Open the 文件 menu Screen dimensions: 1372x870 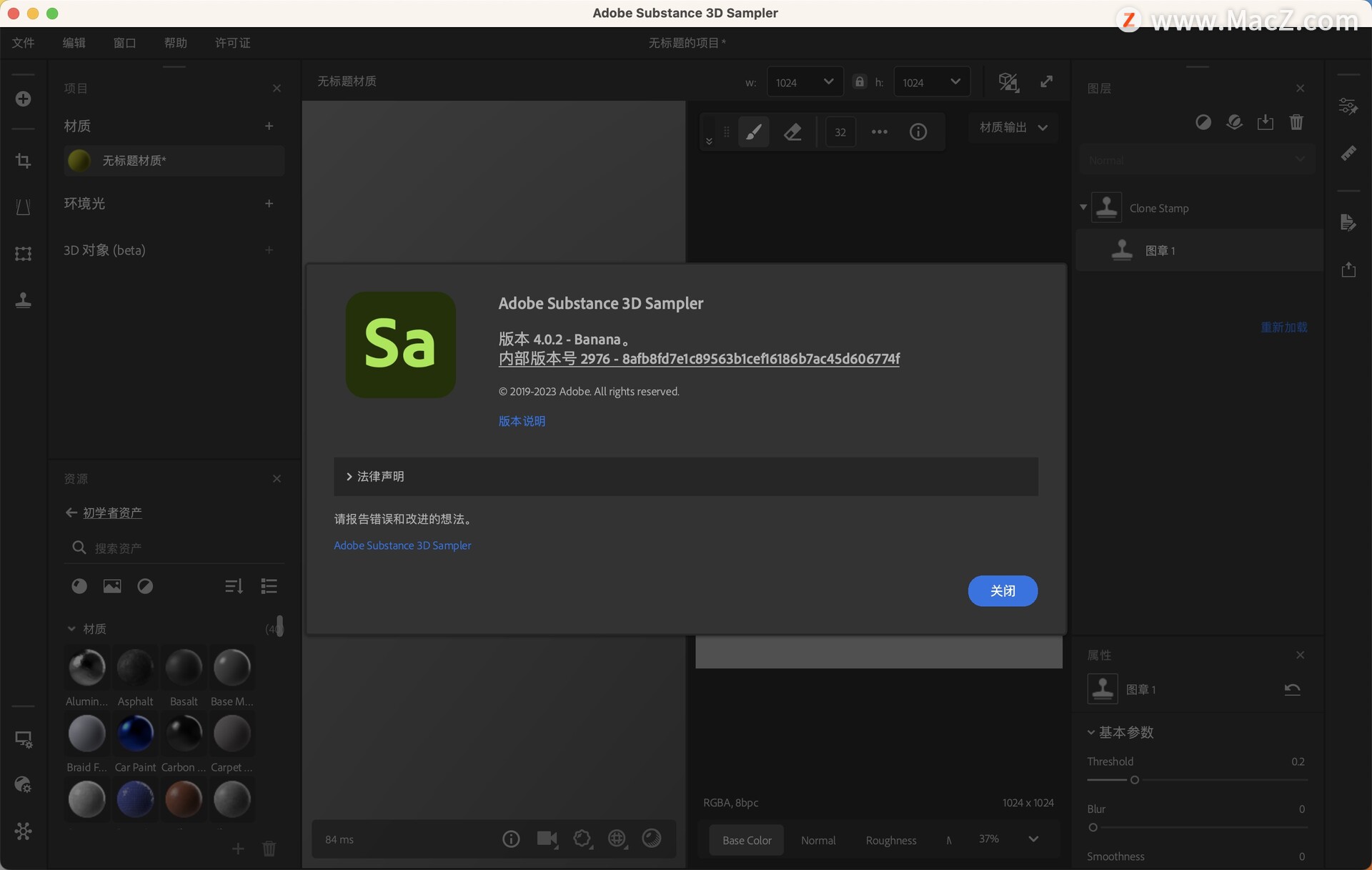tap(24, 43)
